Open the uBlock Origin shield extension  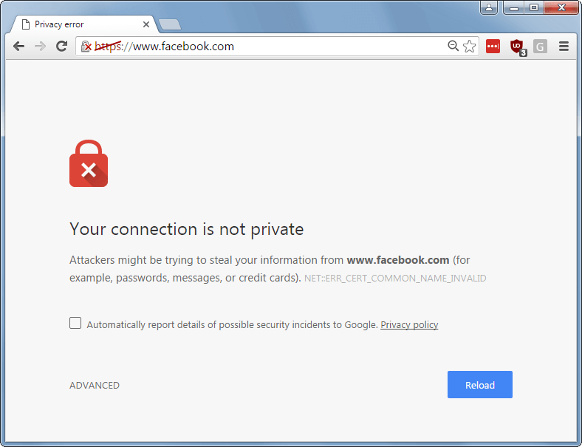[518, 47]
